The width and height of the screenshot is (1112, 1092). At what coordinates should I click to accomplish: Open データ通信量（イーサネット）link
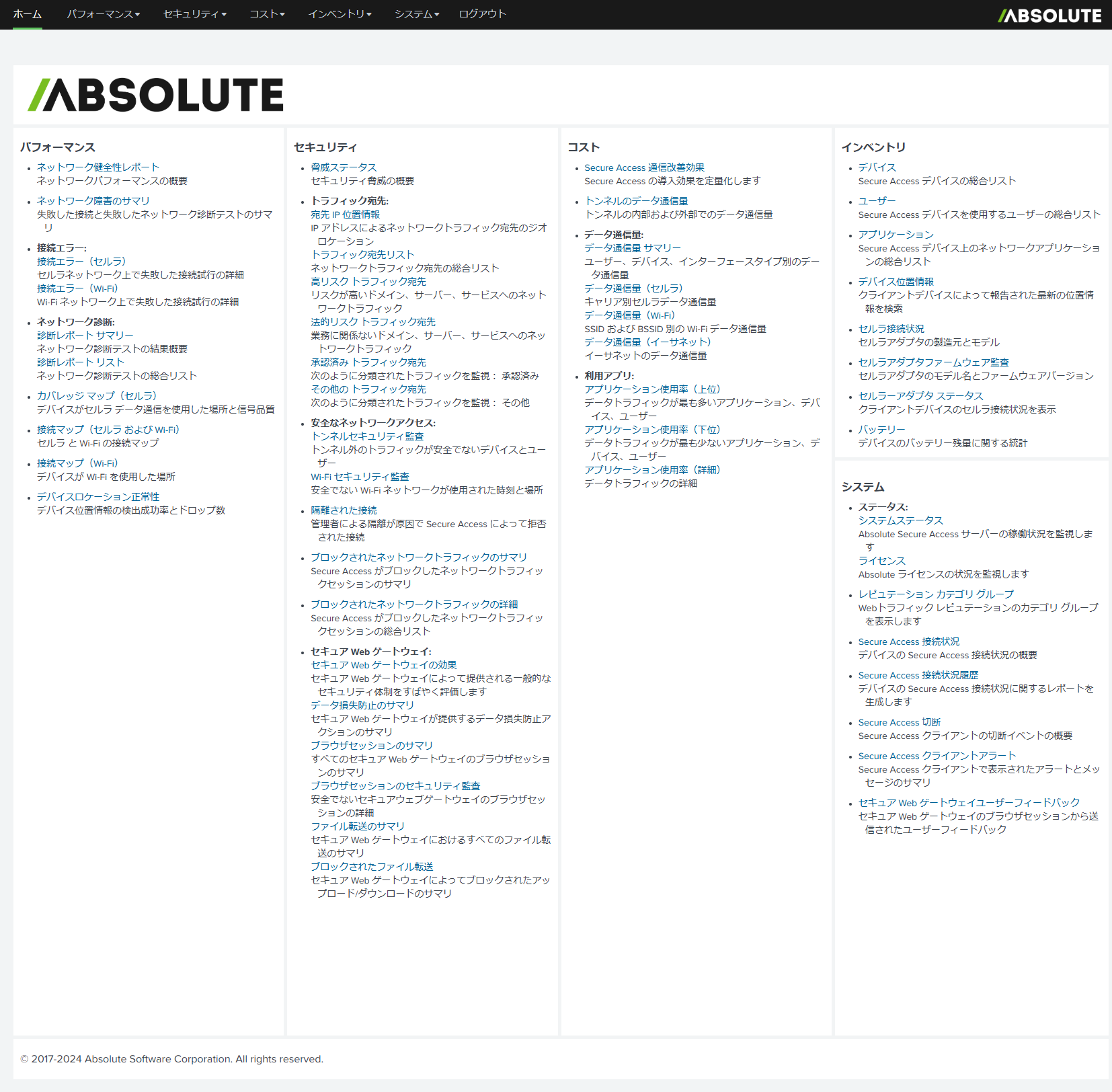click(x=647, y=342)
